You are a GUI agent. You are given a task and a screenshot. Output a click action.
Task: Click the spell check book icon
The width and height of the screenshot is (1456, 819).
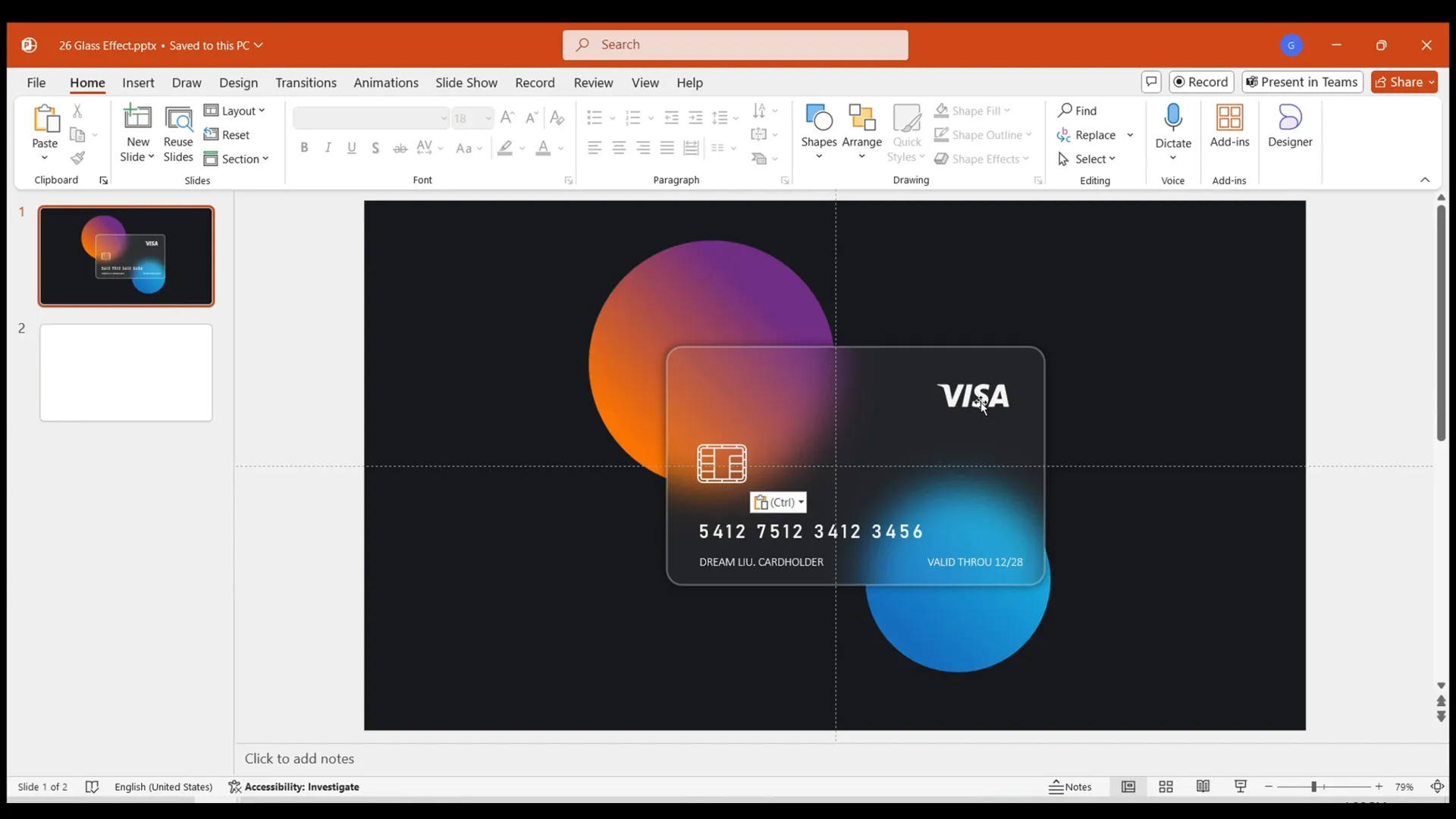pyautogui.click(x=92, y=787)
